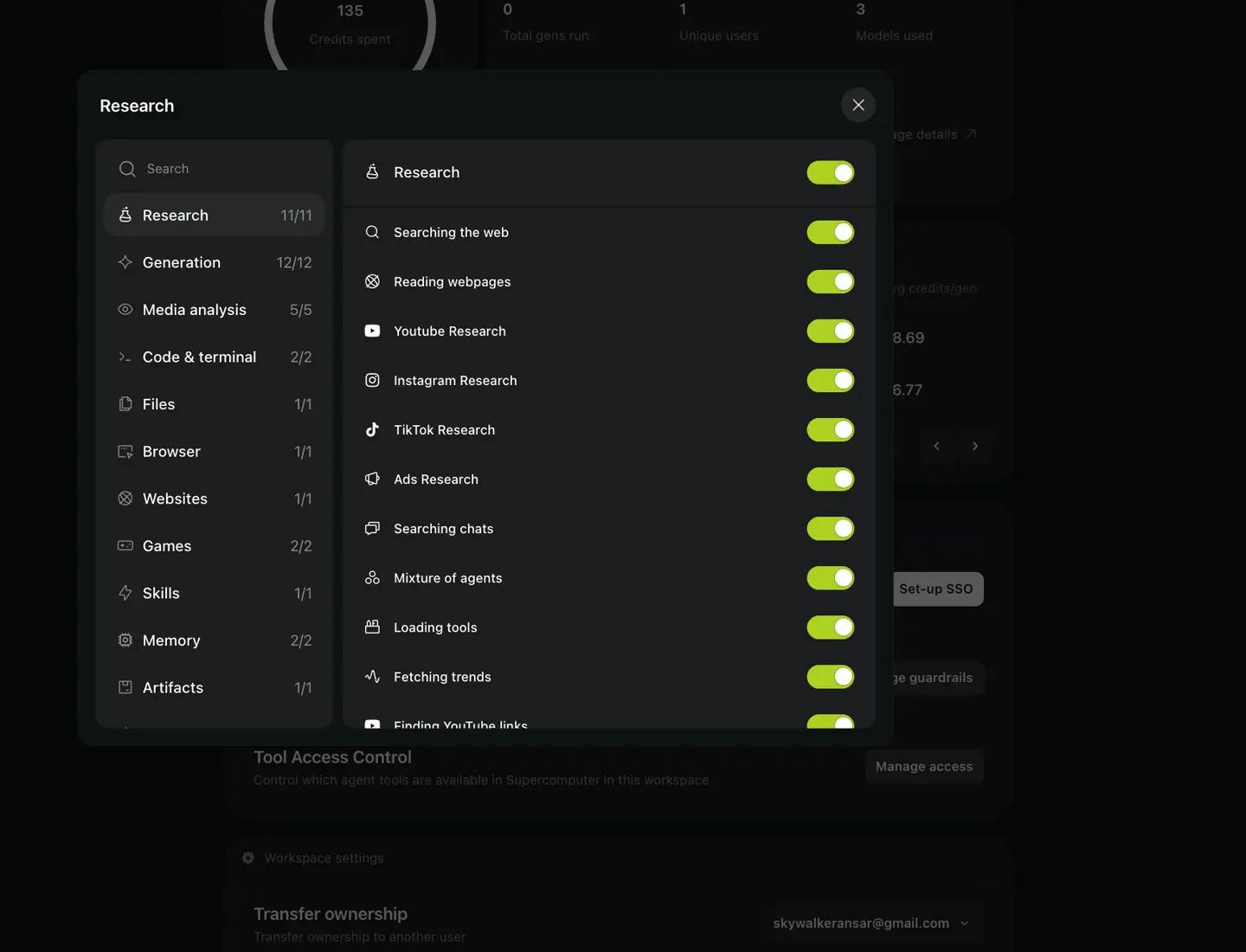The height and width of the screenshot is (952, 1246).
Task: Select the Memory category
Action: (x=215, y=640)
